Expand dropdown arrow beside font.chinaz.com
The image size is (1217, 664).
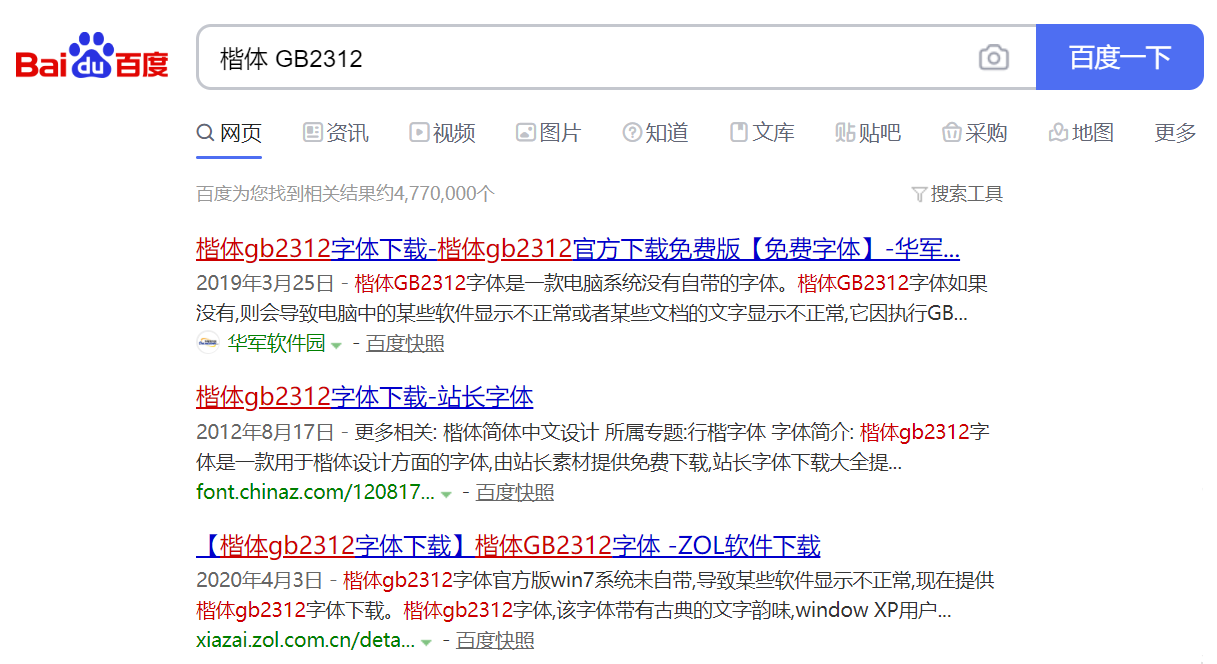coord(446,494)
